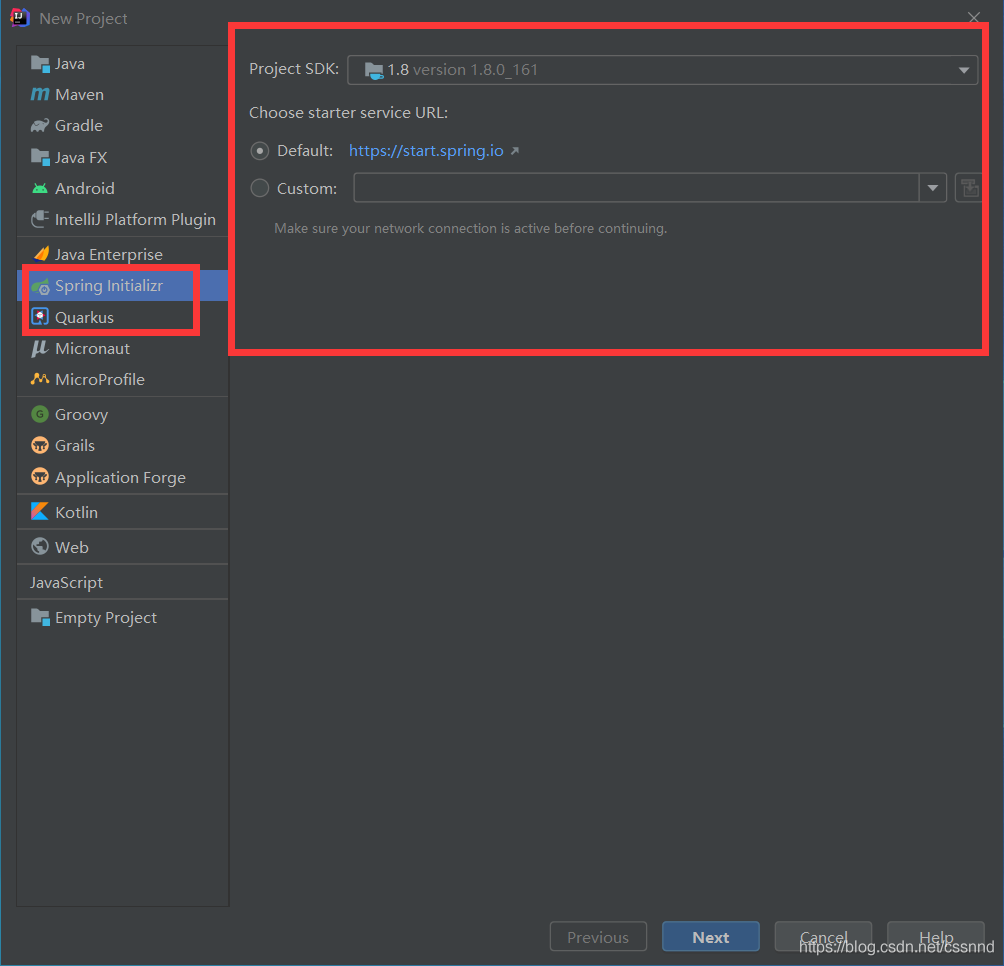Click the button right of the Custom URL field

coord(968,188)
